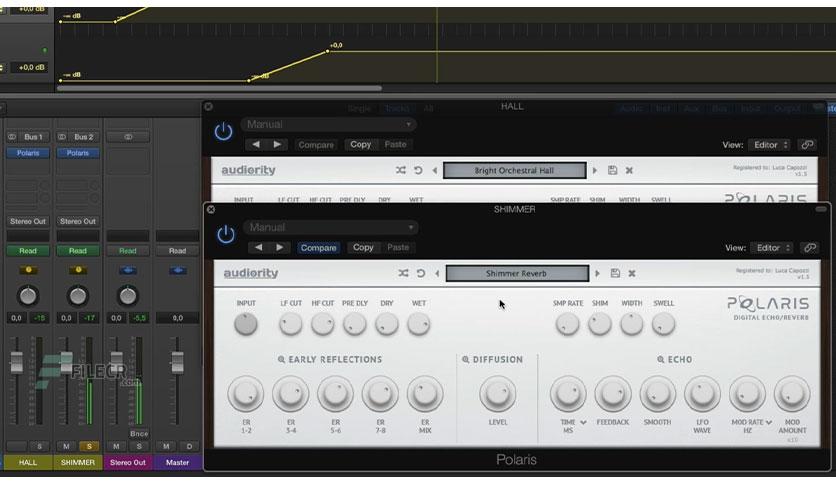Mute the SHIMMER channel strip
This screenshot has height=484, width=836.
(66, 446)
